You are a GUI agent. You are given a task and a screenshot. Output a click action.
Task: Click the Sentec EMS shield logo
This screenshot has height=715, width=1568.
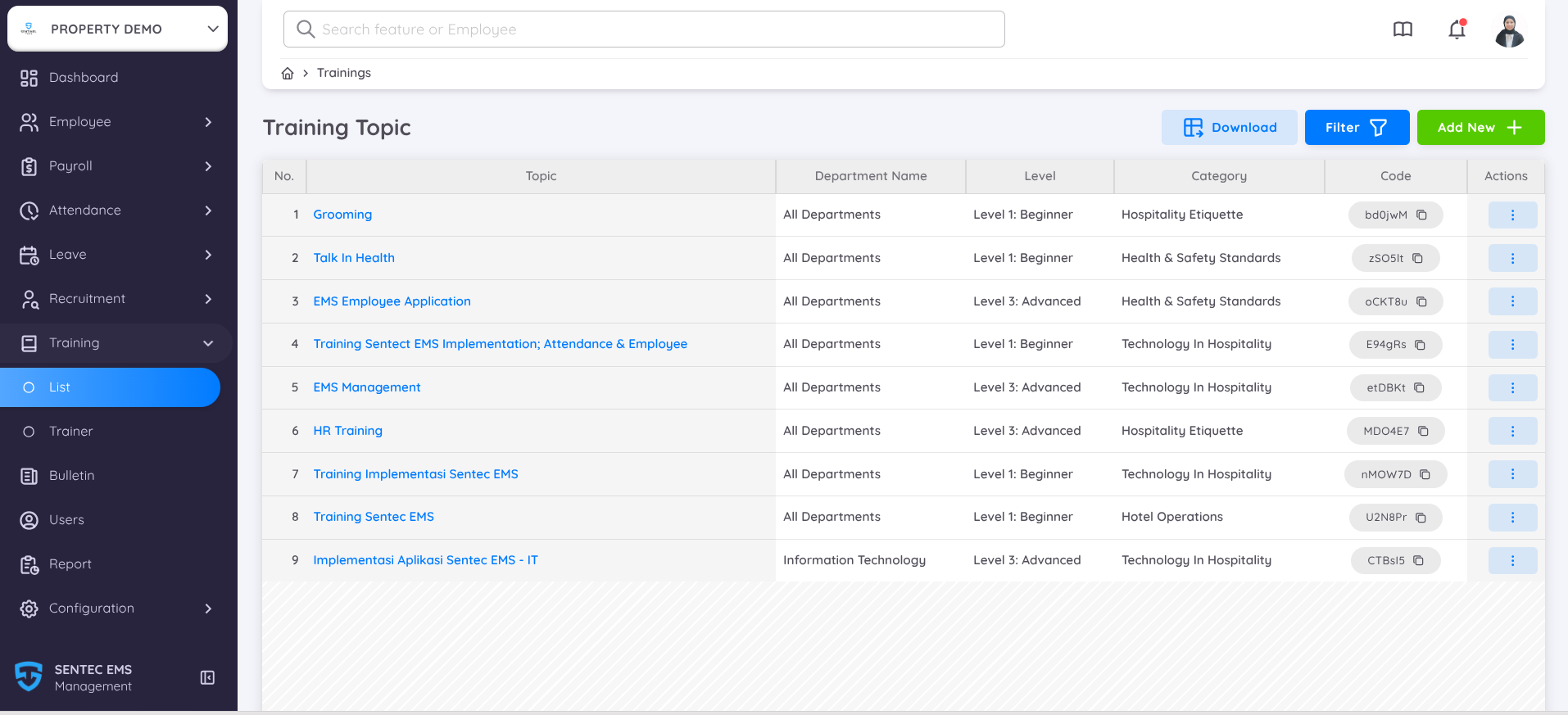[29, 677]
